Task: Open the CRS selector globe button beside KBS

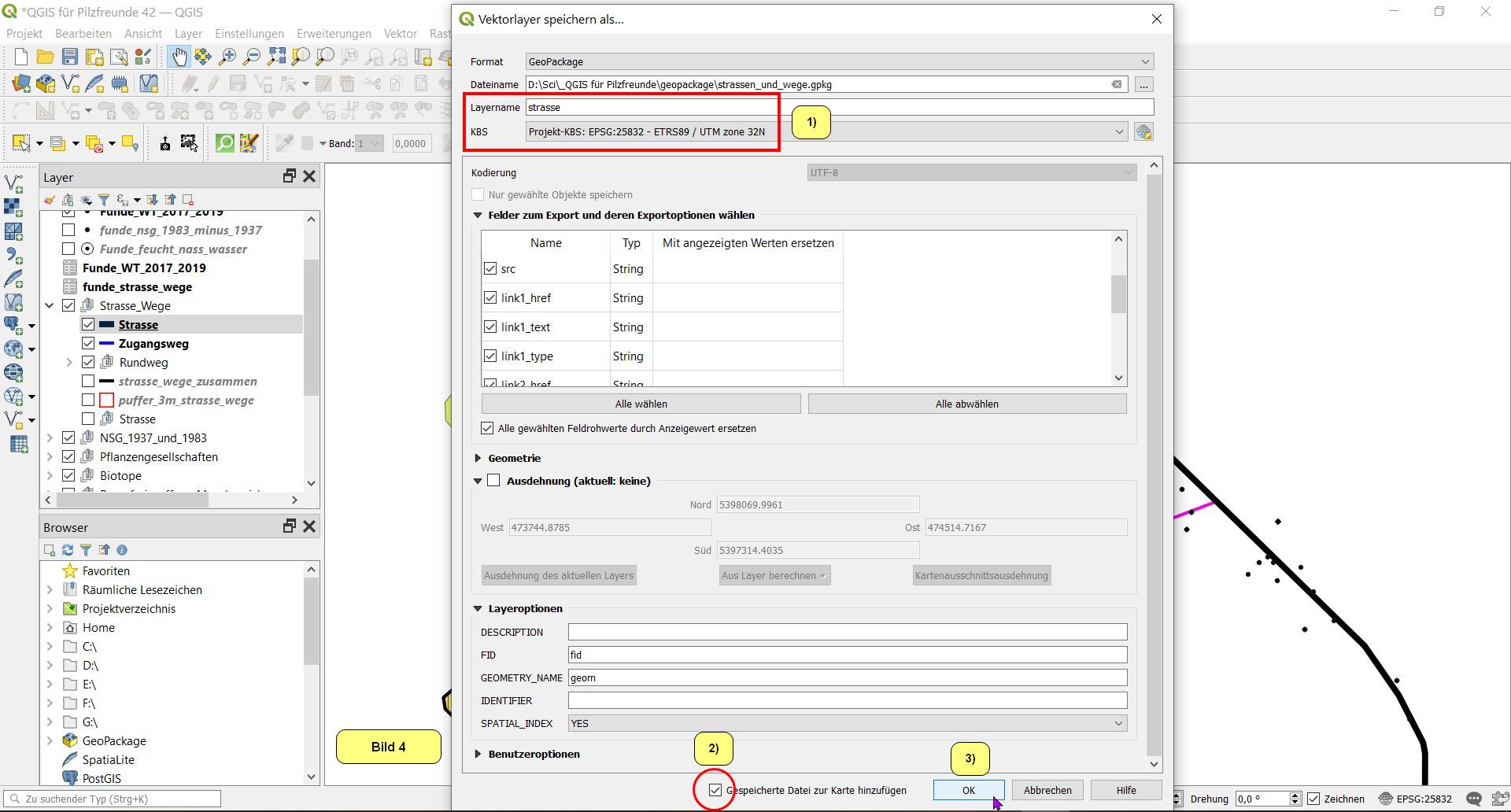Action: point(1143,132)
